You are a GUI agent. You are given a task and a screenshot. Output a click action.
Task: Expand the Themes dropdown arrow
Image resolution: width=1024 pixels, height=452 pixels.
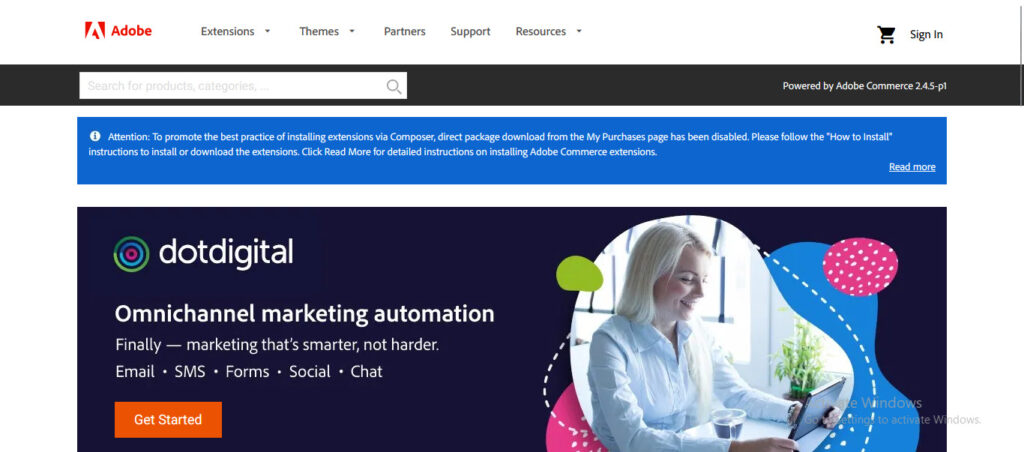coord(352,31)
